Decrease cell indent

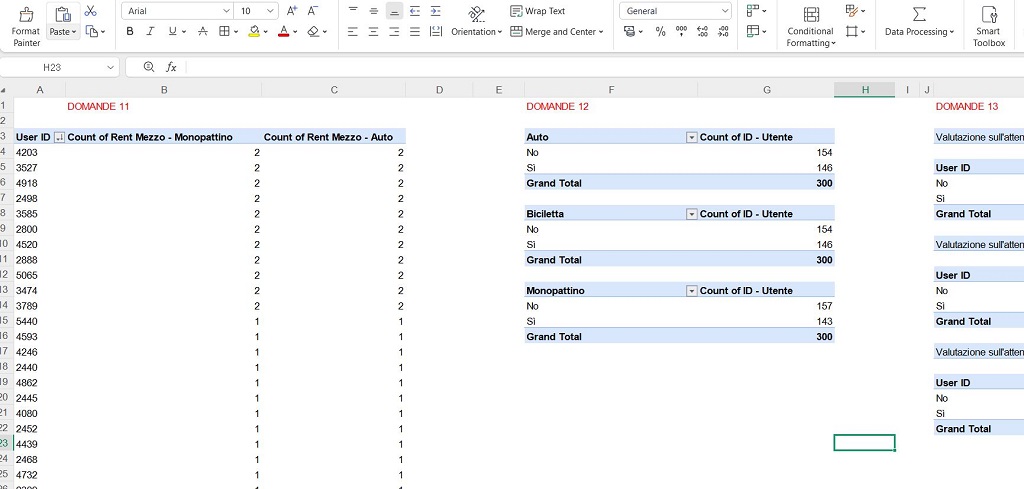[415, 11]
